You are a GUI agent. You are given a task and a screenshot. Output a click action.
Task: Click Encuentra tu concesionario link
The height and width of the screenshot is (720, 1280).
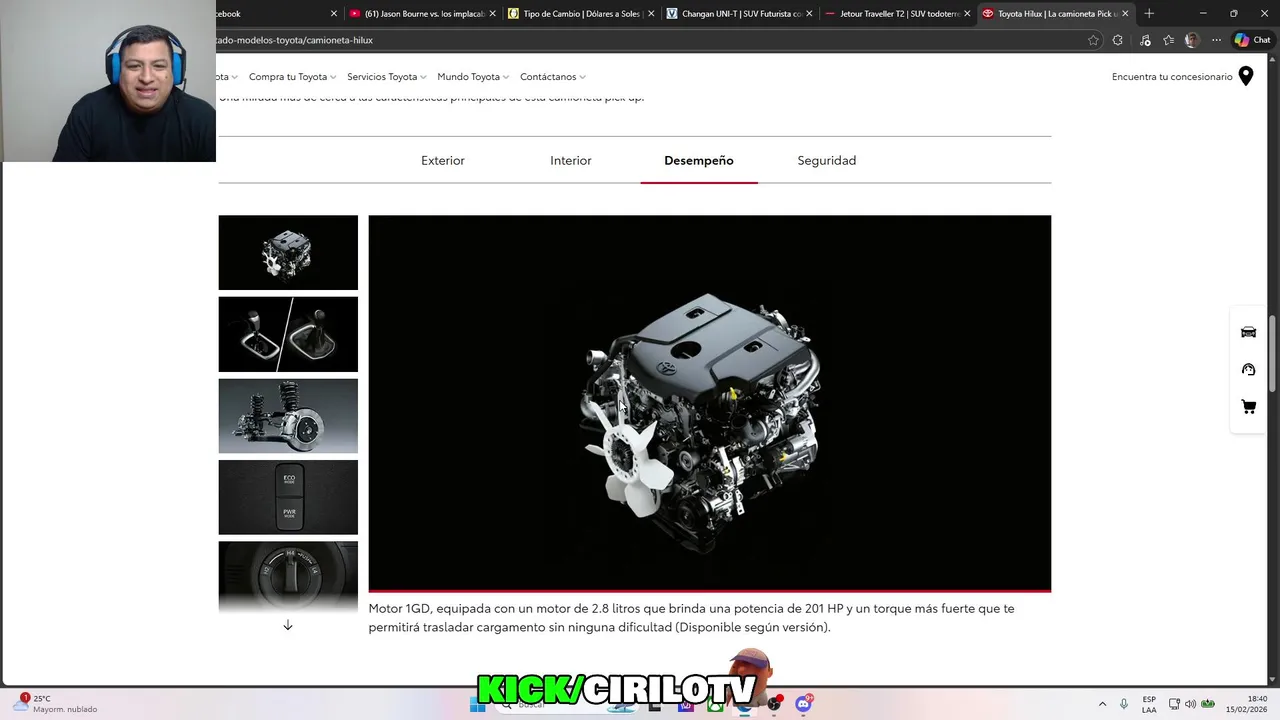1172,77
